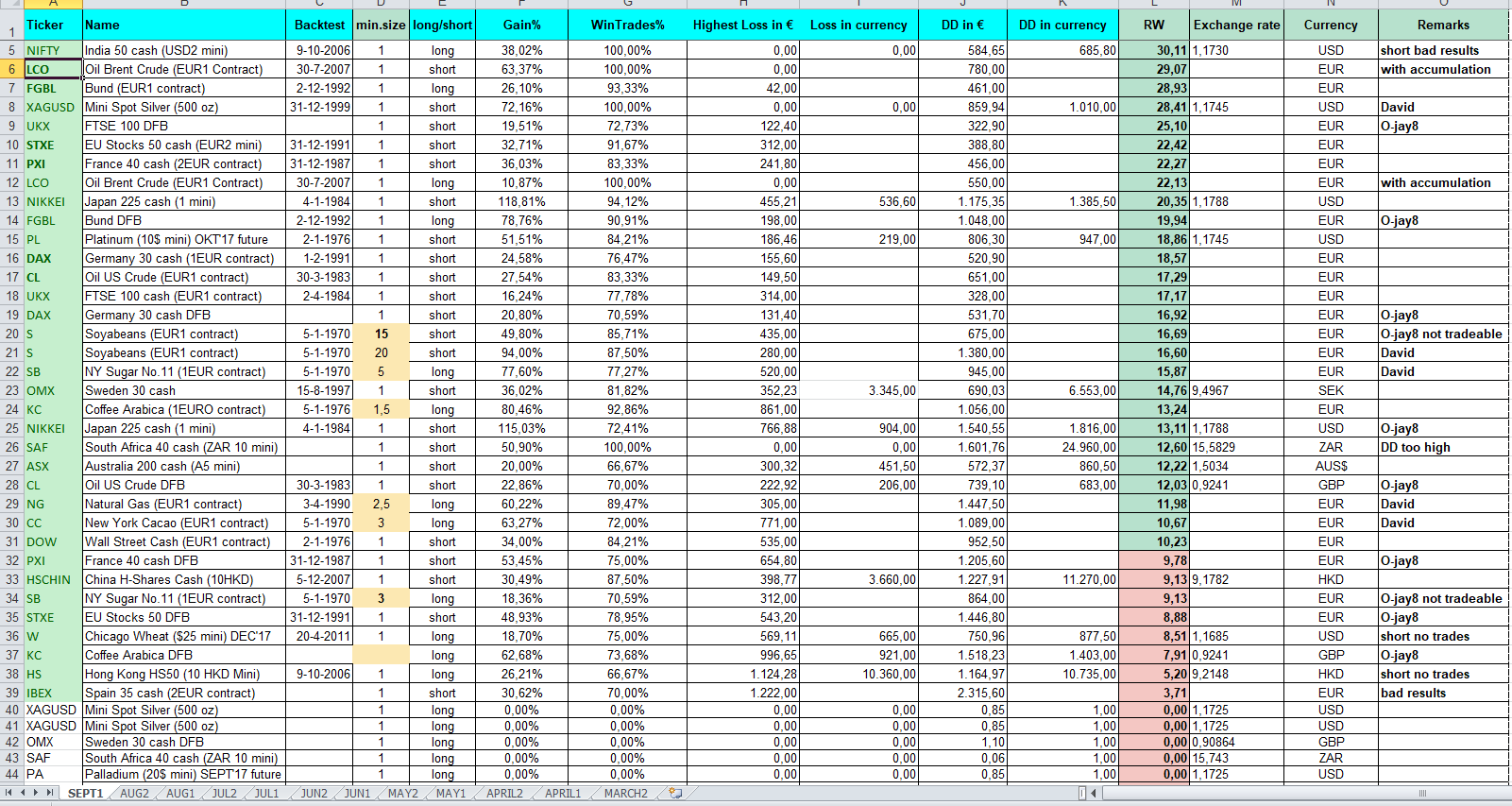Switch to the AUG1 sheet tab
The height and width of the screenshot is (806, 1512).
[180, 794]
